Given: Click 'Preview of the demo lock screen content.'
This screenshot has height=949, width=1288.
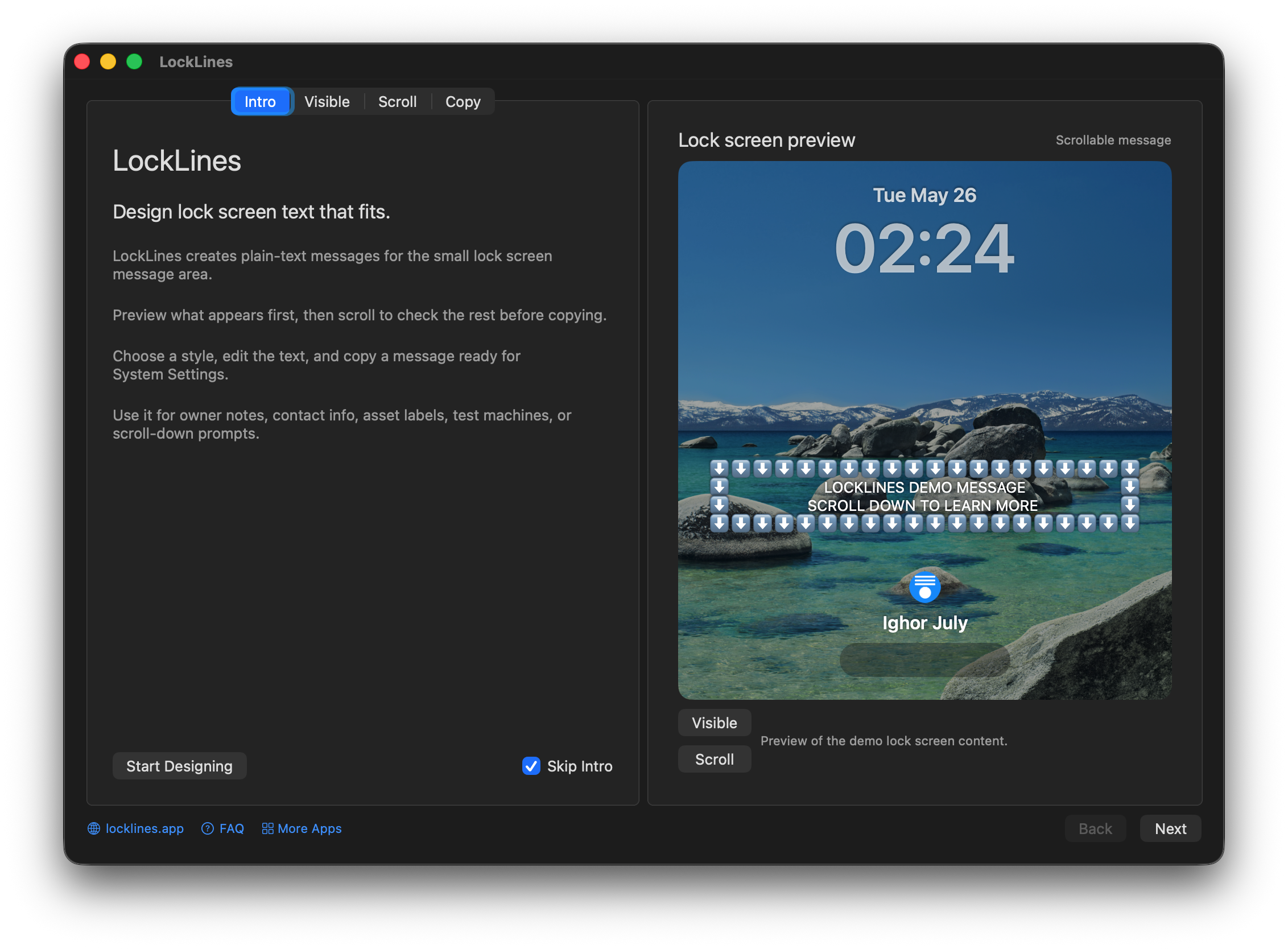Looking at the screenshot, I should pyautogui.click(x=884, y=742).
